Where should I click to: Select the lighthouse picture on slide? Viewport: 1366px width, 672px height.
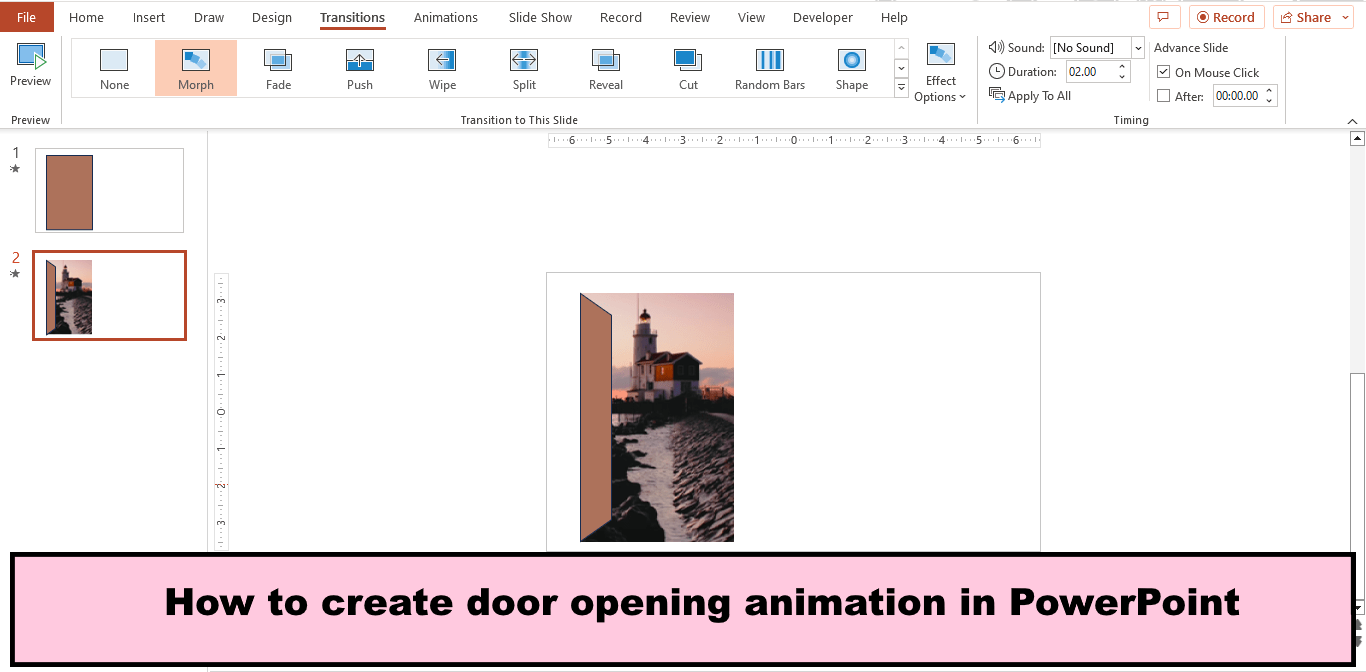click(x=673, y=417)
